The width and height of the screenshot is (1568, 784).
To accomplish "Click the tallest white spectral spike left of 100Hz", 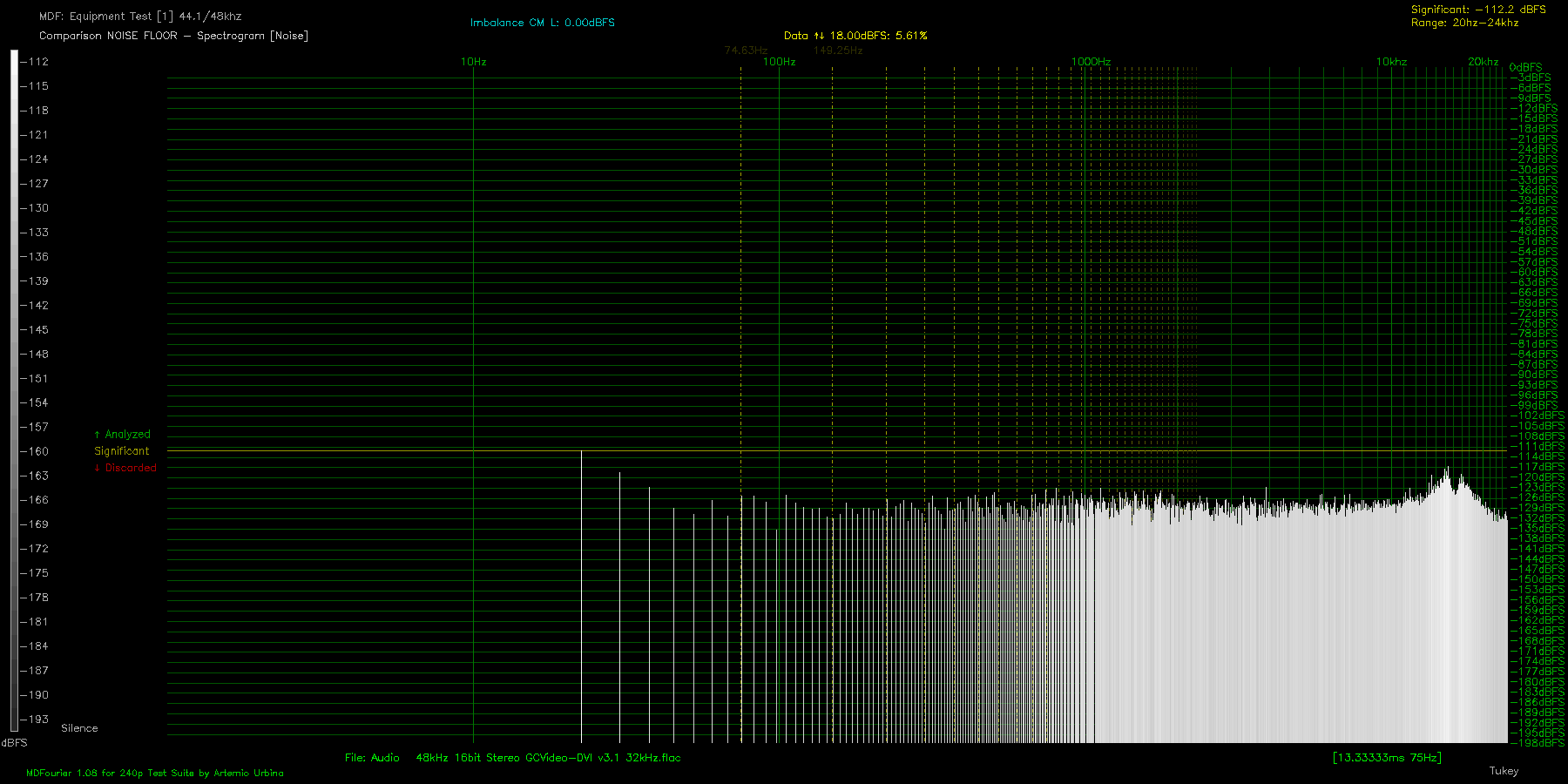I will point(581,597).
